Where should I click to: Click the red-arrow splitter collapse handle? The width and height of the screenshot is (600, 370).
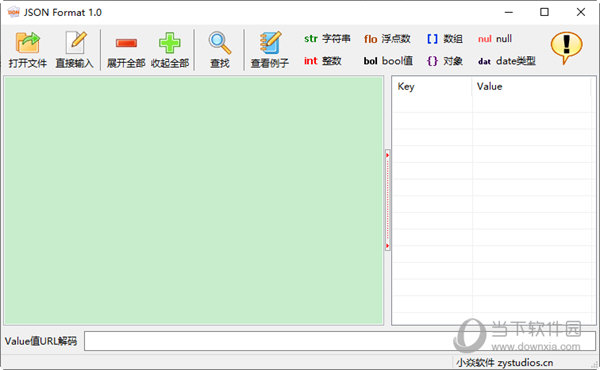(388, 200)
